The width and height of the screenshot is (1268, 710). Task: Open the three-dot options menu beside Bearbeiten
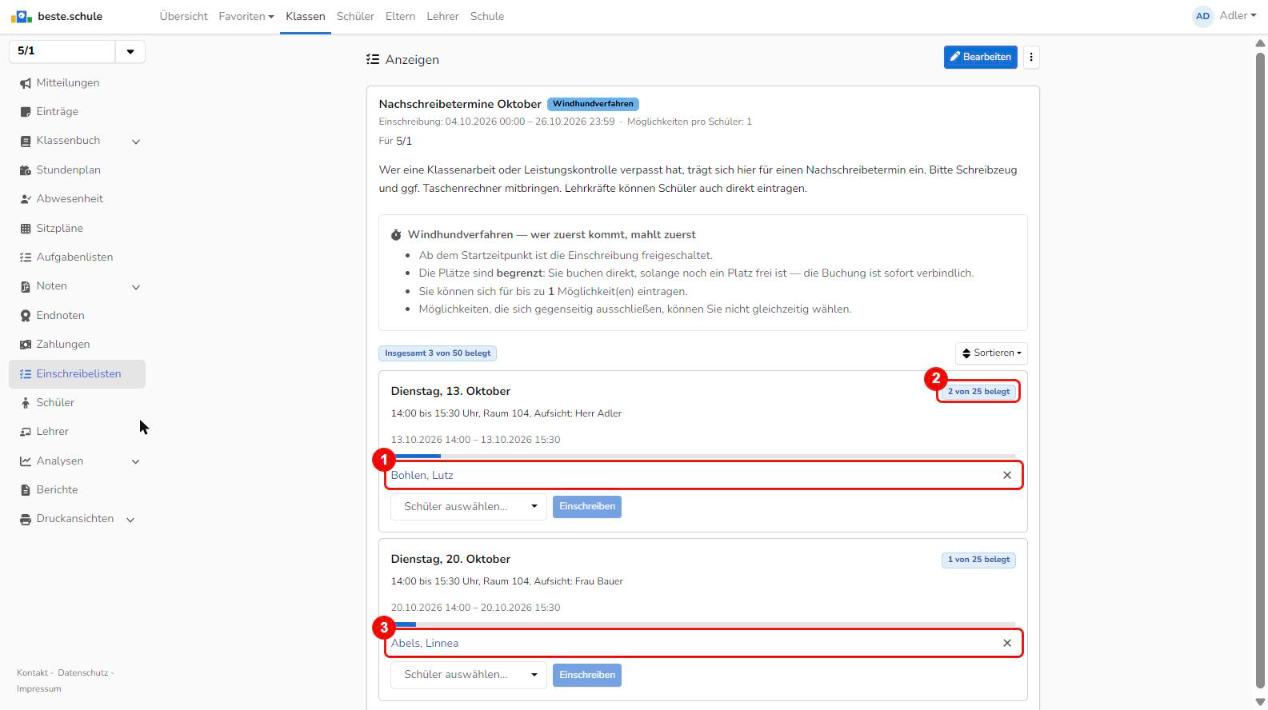tap(1031, 58)
